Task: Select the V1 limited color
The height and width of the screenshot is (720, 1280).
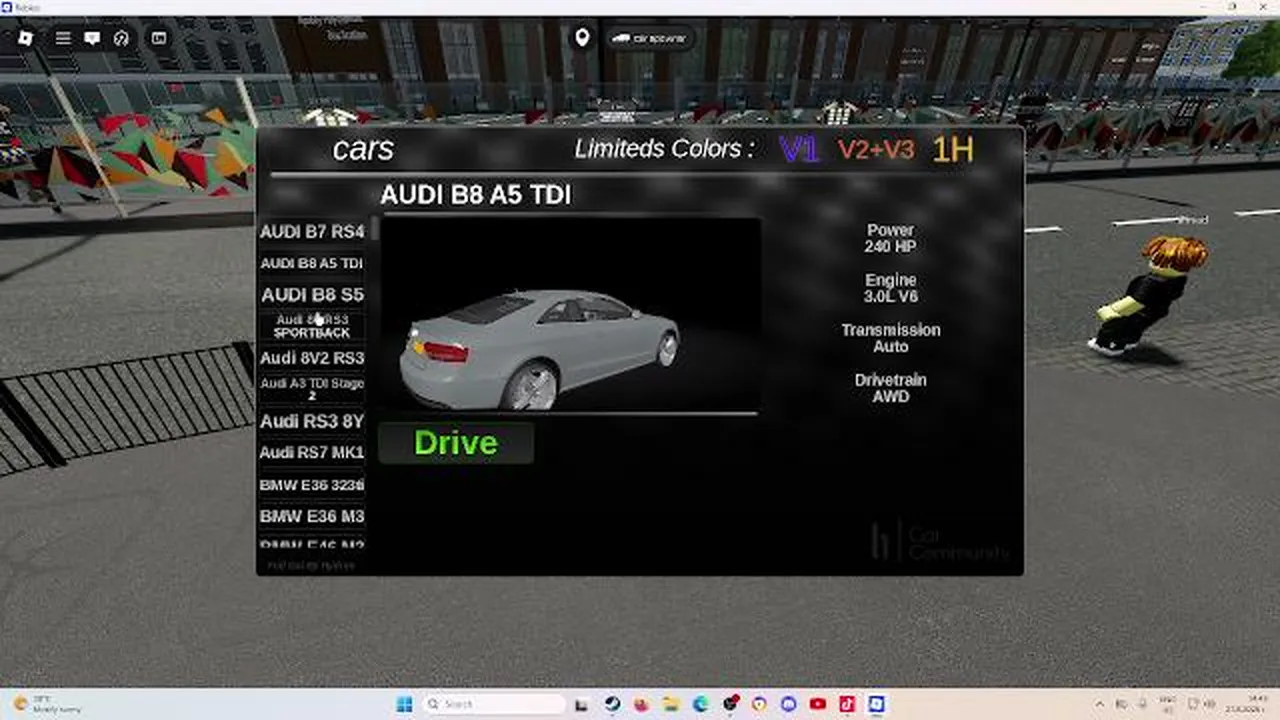Action: tap(799, 150)
